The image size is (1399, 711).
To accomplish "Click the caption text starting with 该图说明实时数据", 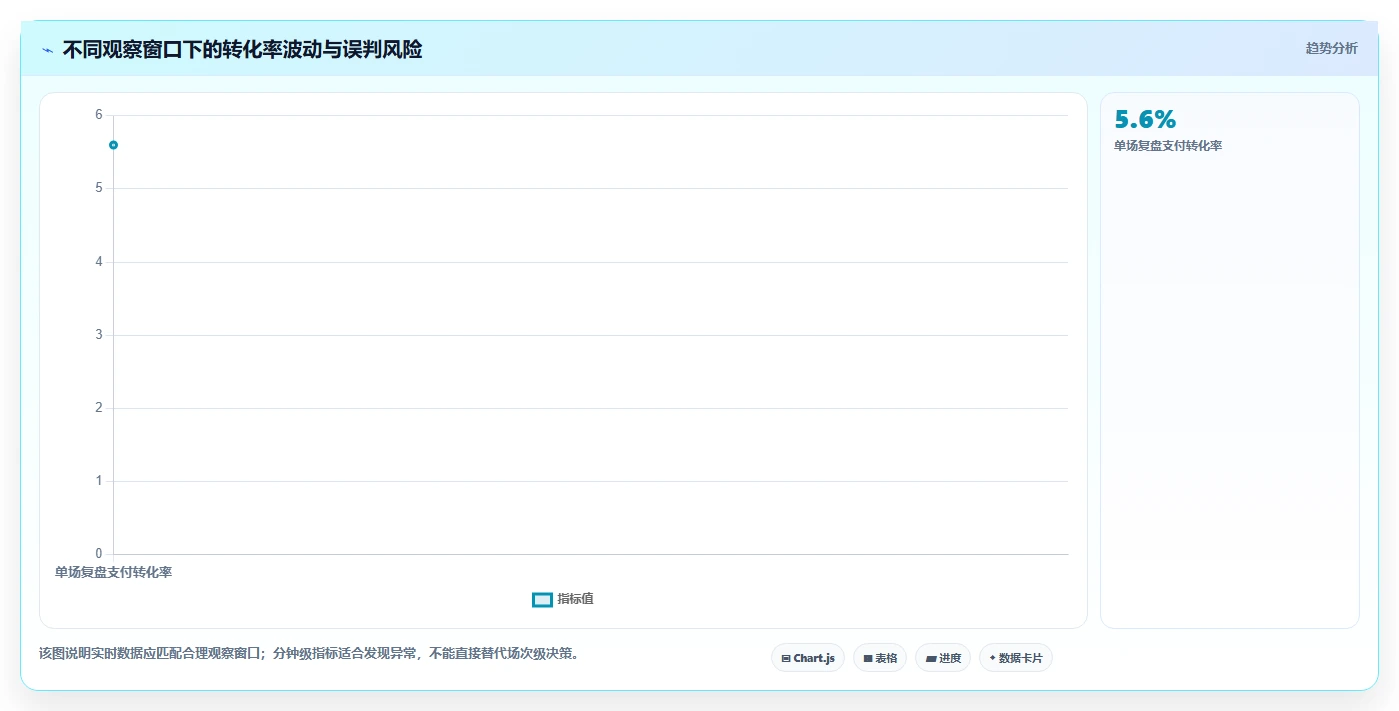I will pos(309,654).
